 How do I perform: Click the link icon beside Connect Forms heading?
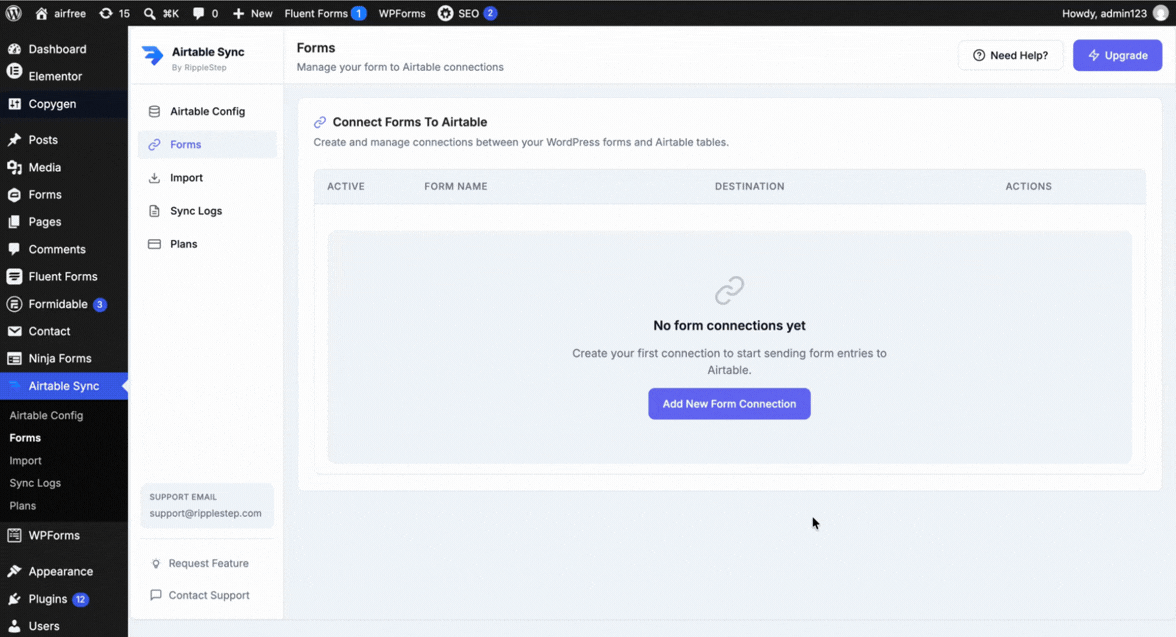pyautogui.click(x=320, y=122)
